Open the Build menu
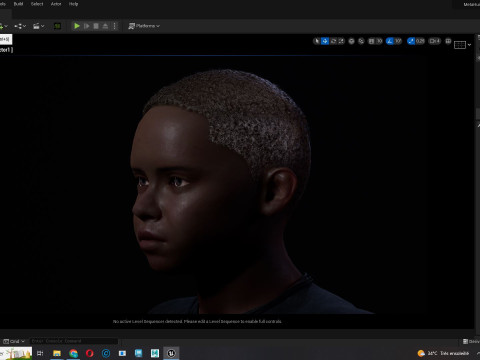The height and width of the screenshot is (360, 480). (18, 4)
